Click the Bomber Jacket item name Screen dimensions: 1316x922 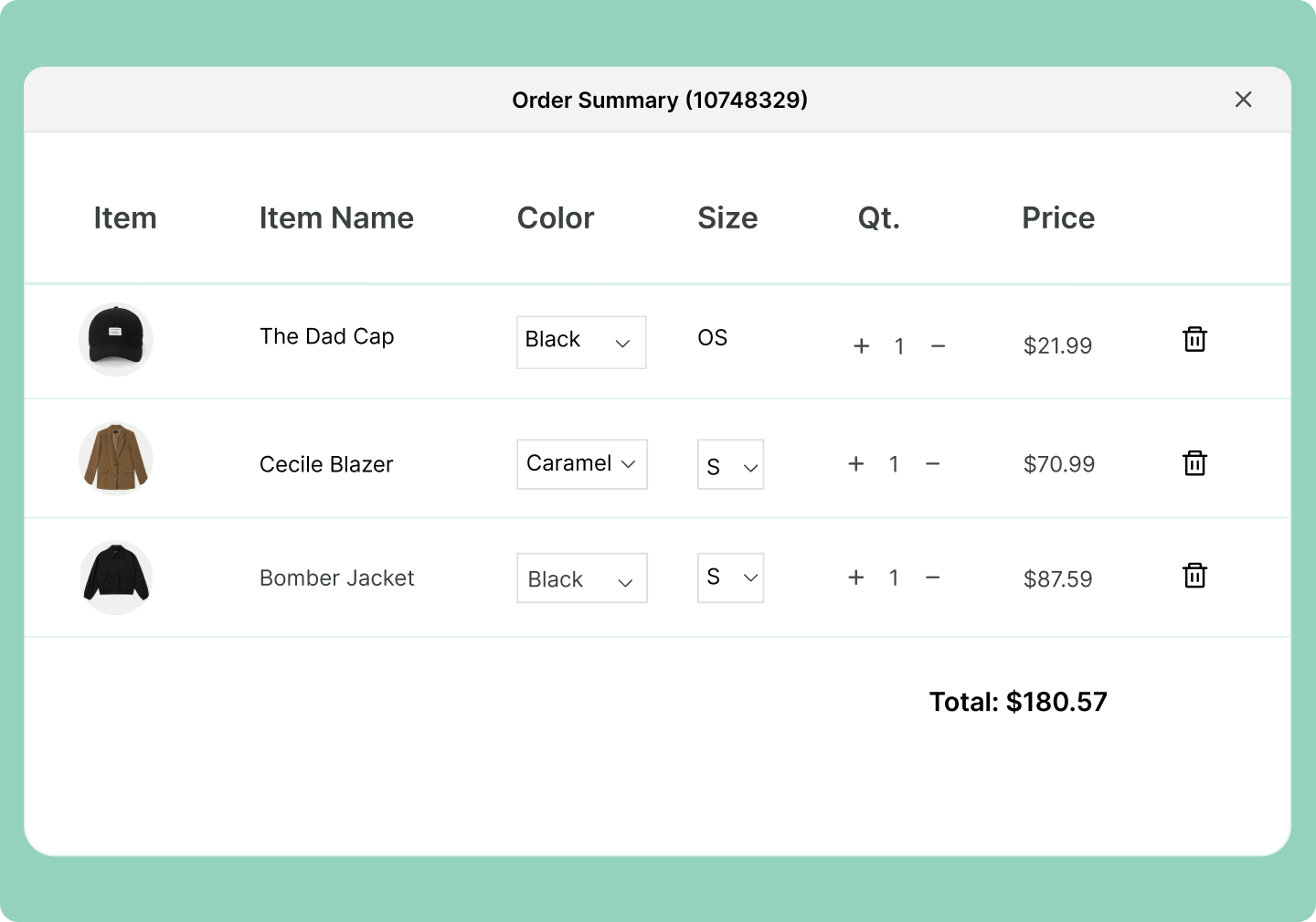(336, 578)
